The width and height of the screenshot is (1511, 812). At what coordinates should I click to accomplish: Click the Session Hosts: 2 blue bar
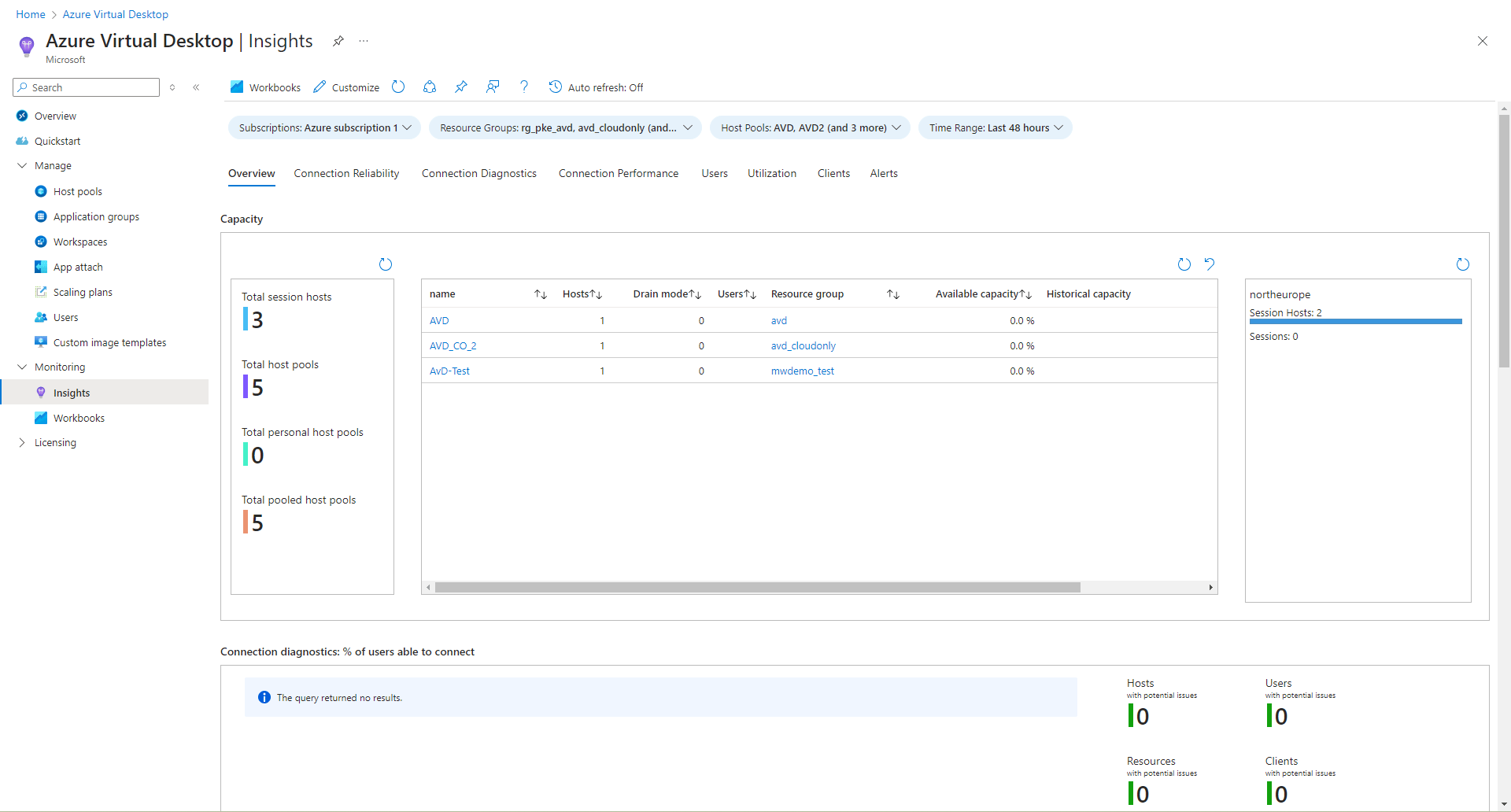pyautogui.click(x=1356, y=321)
